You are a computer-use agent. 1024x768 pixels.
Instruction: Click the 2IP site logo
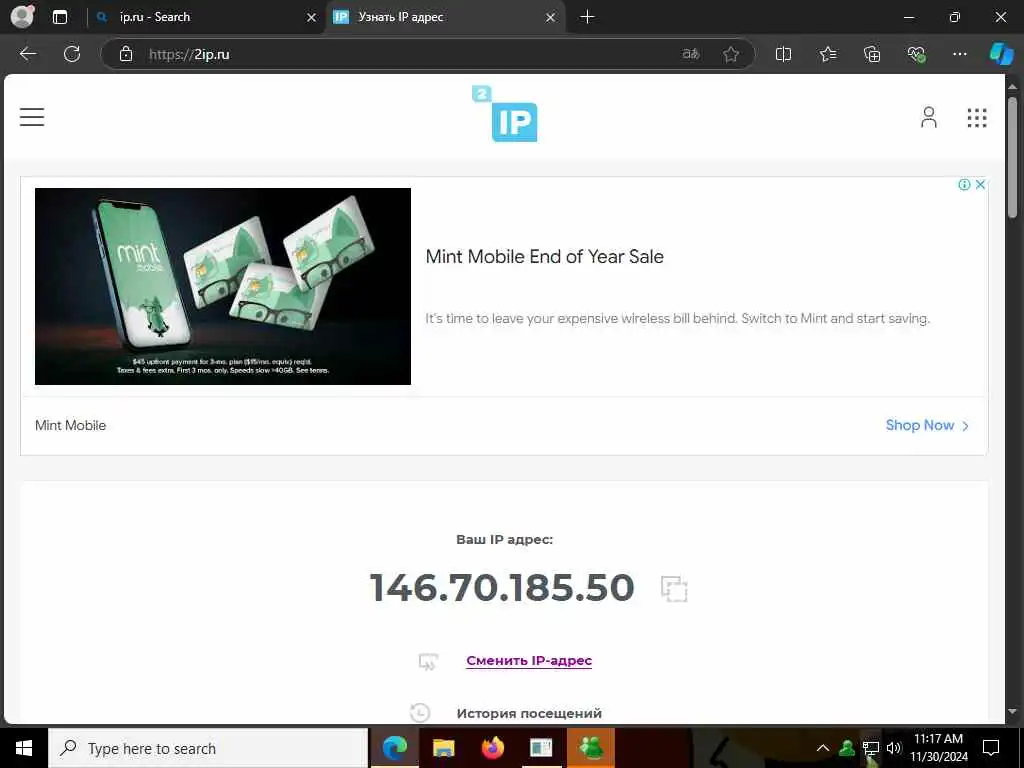pyautogui.click(x=505, y=114)
